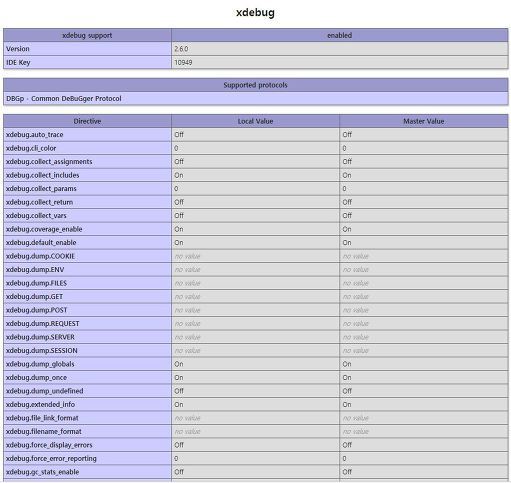This screenshot has width=511, height=483.
Task: Click master value of xdebug.collect_includes
Action: coord(347,175)
